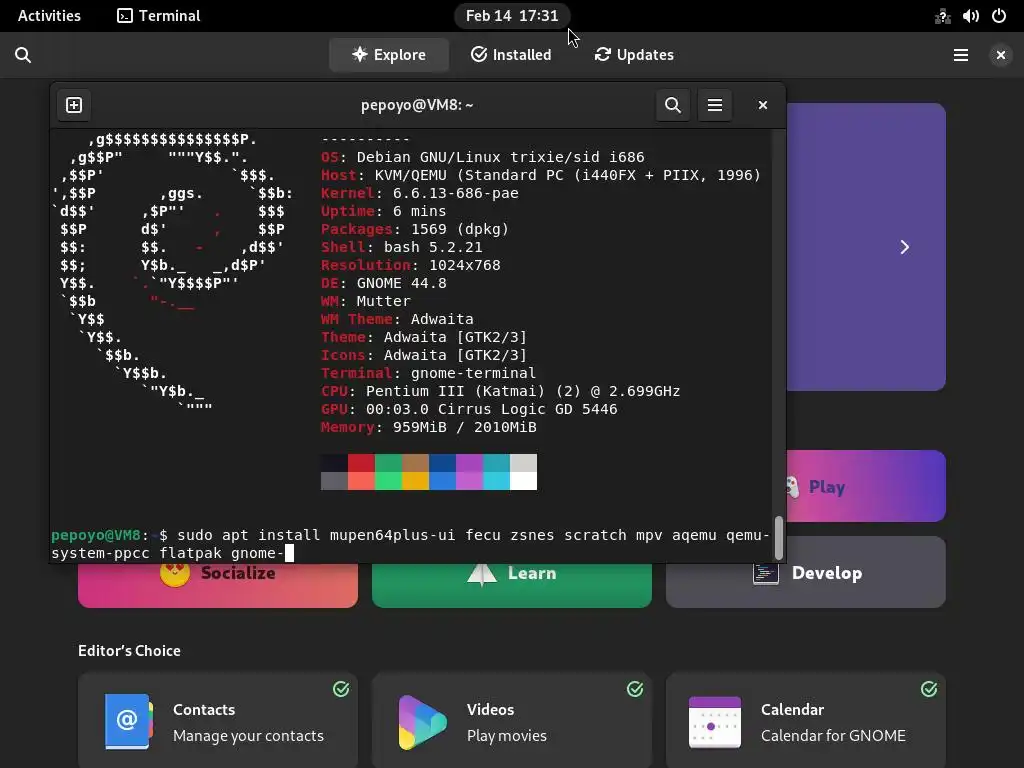Click the network status icon
Image resolution: width=1024 pixels, height=768 pixels.
[942, 16]
